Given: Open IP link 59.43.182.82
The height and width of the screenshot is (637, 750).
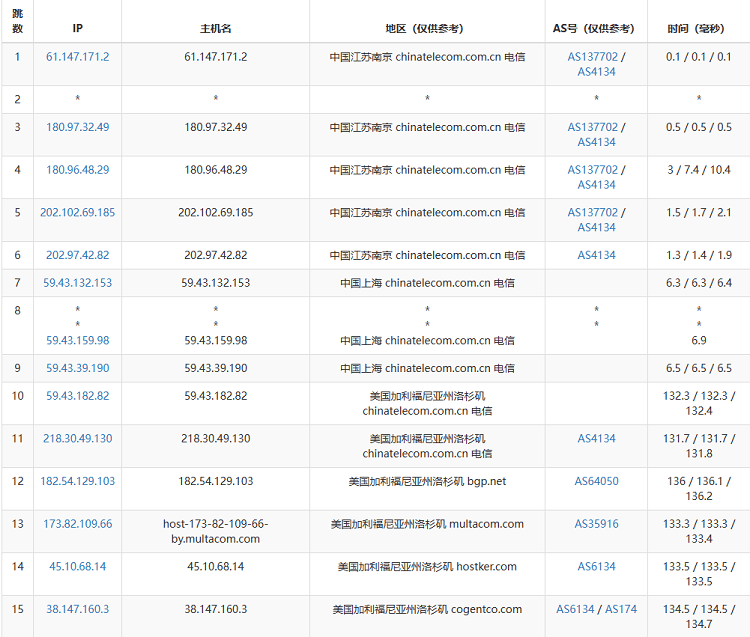Looking at the screenshot, I should pyautogui.click(x=77, y=395).
